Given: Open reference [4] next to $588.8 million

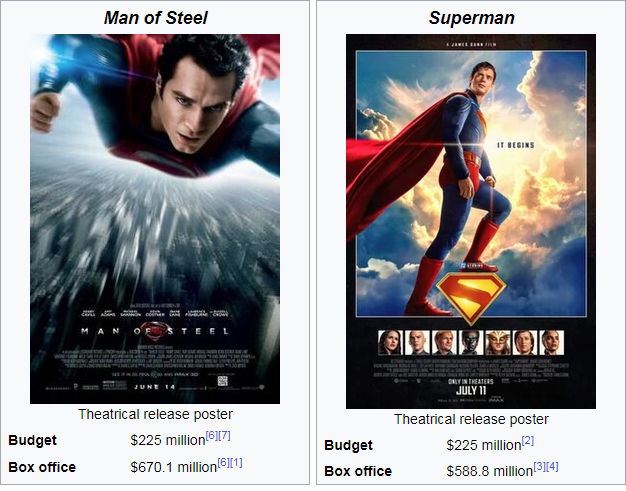Looking at the screenshot, I should coord(552,467).
